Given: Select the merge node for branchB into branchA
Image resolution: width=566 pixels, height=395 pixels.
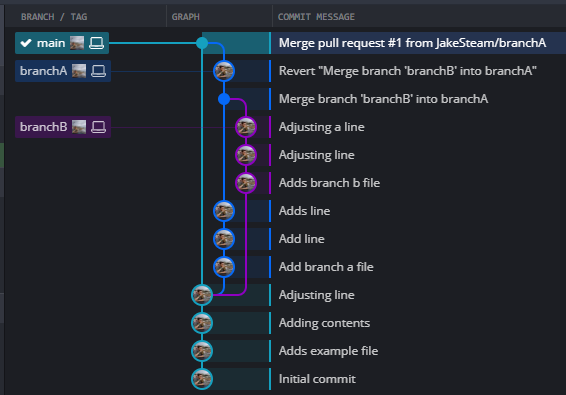Looking at the screenshot, I should point(224,99).
